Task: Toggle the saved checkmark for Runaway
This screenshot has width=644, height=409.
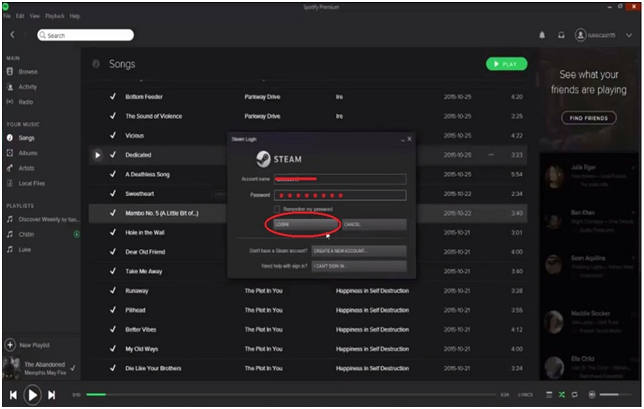Action: 112,290
